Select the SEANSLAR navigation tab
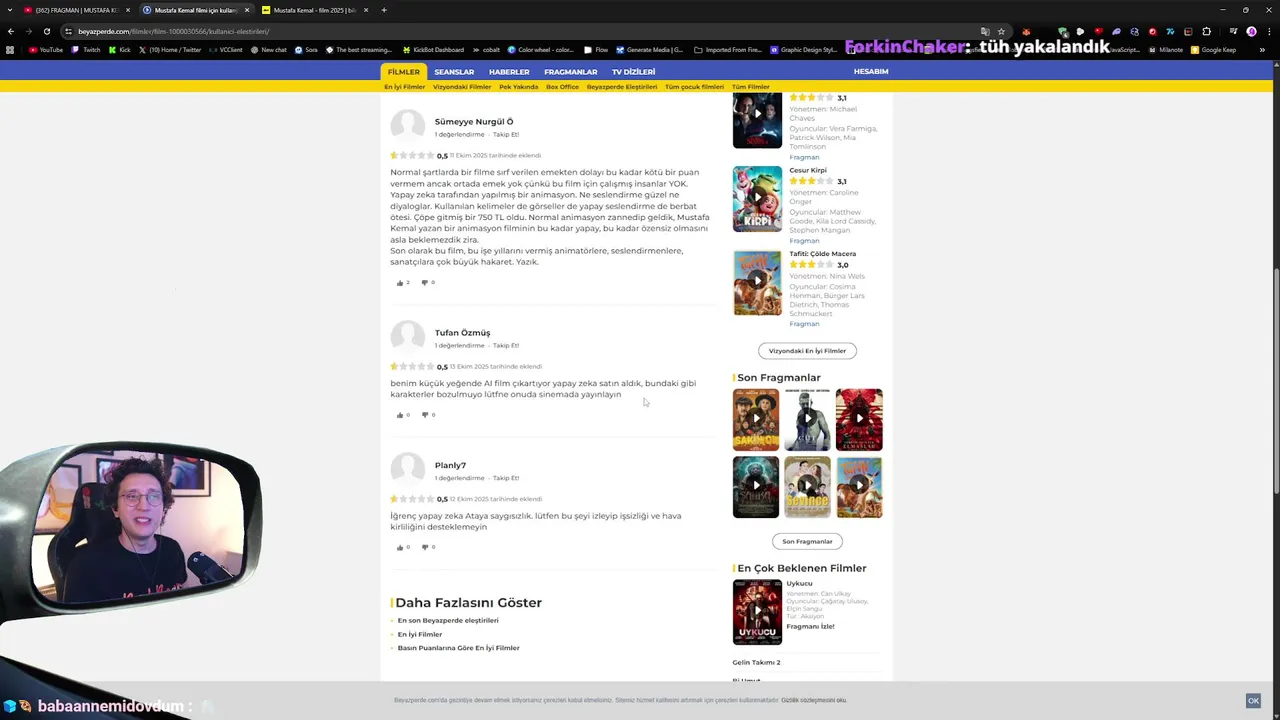Viewport: 1280px width, 720px height. coord(454,72)
